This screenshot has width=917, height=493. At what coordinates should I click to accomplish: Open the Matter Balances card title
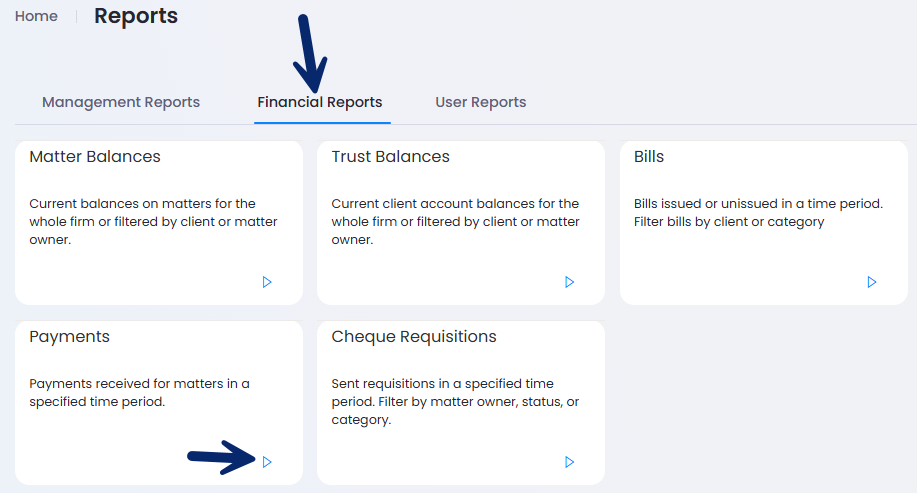click(x=95, y=157)
